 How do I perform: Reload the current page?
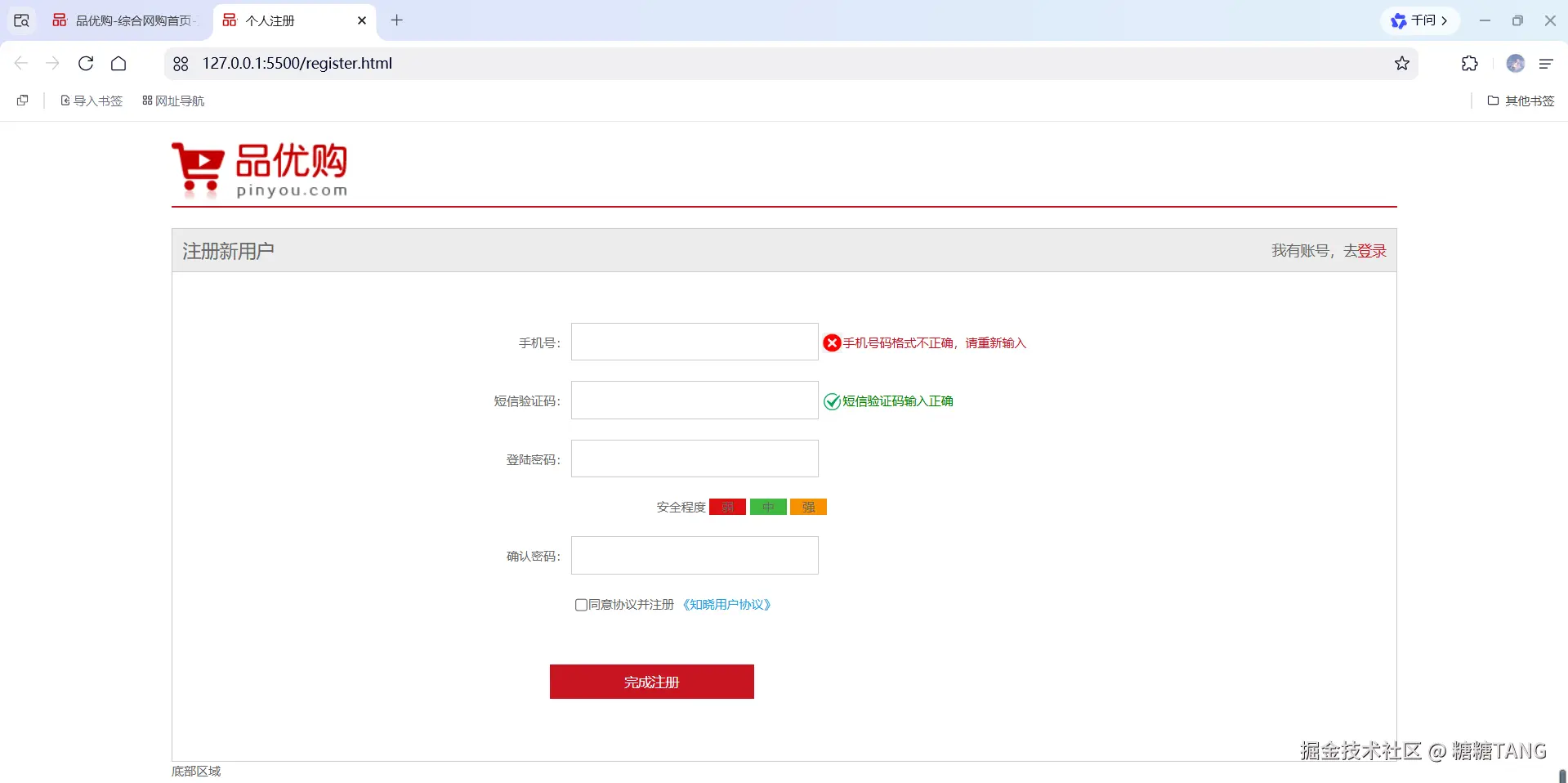[x=86, y=63]
